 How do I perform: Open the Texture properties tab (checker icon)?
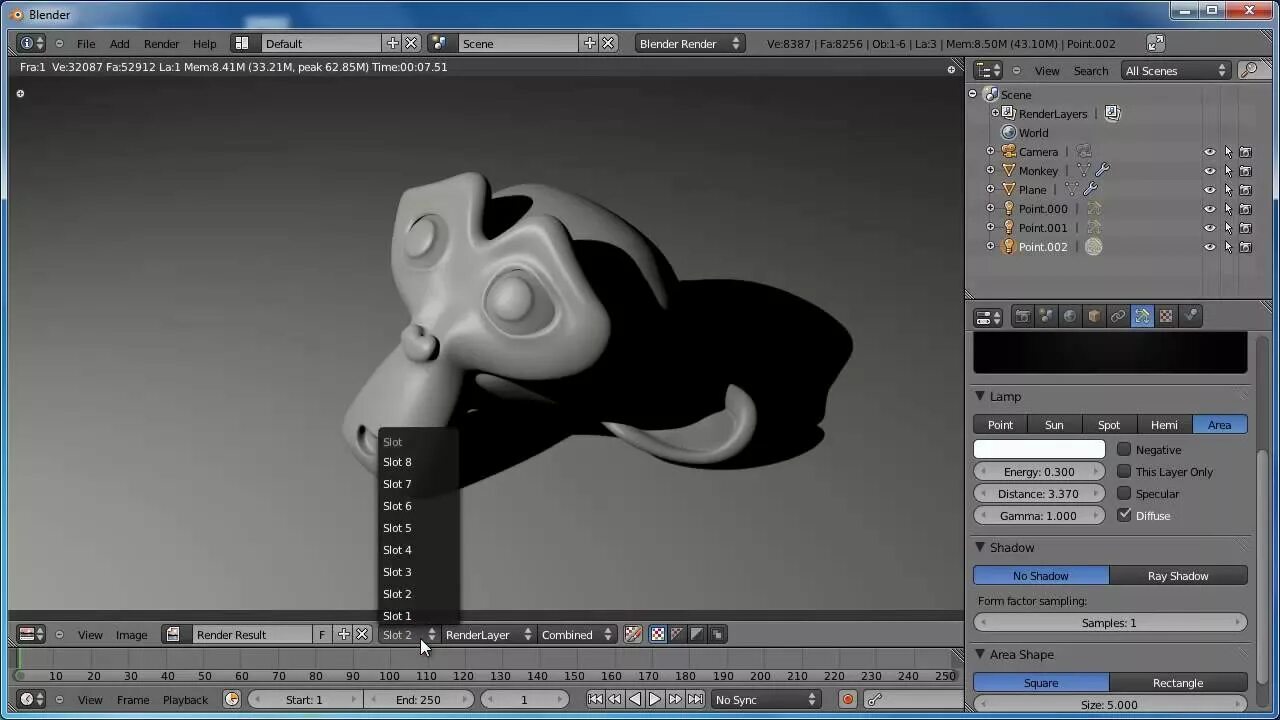[x=1166, y=317]
